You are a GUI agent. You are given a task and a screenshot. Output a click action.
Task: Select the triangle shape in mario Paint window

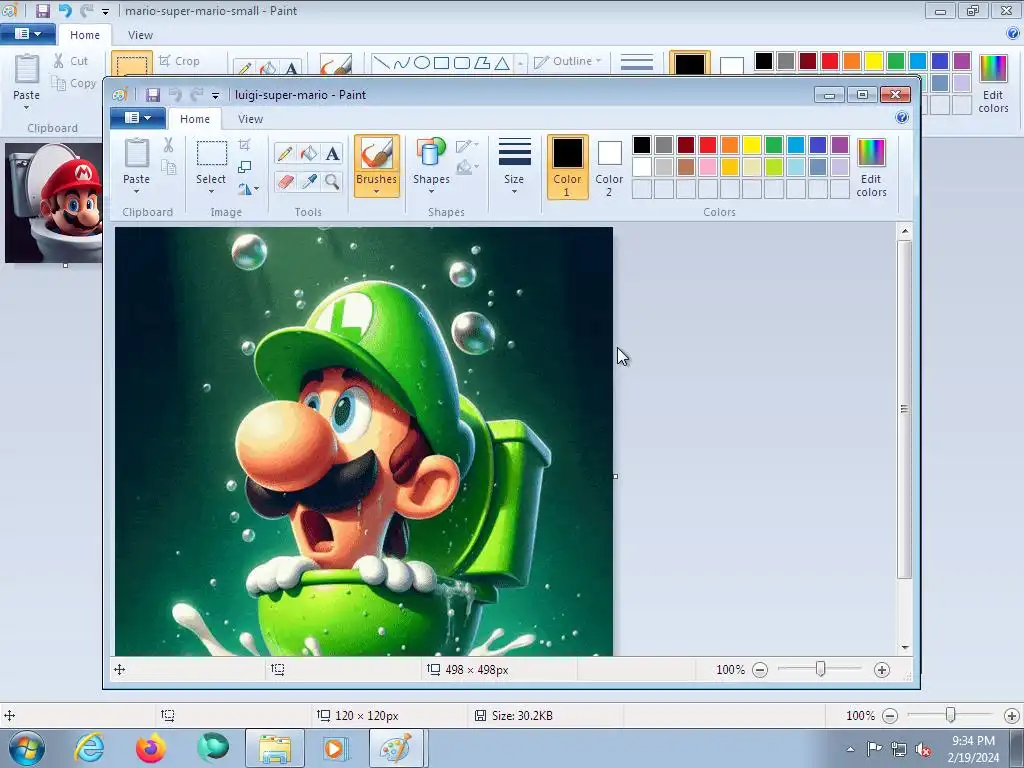coord(502,63)
